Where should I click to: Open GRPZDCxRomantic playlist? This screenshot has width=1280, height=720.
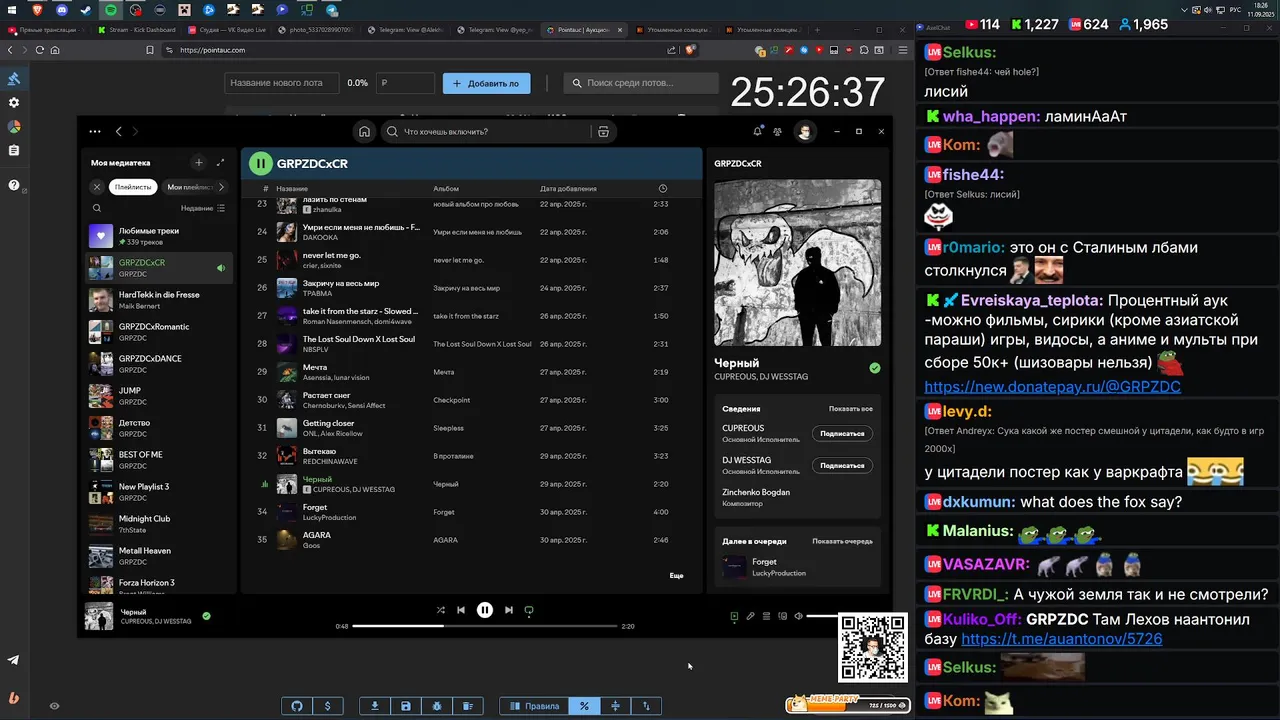tap(160, 332)
